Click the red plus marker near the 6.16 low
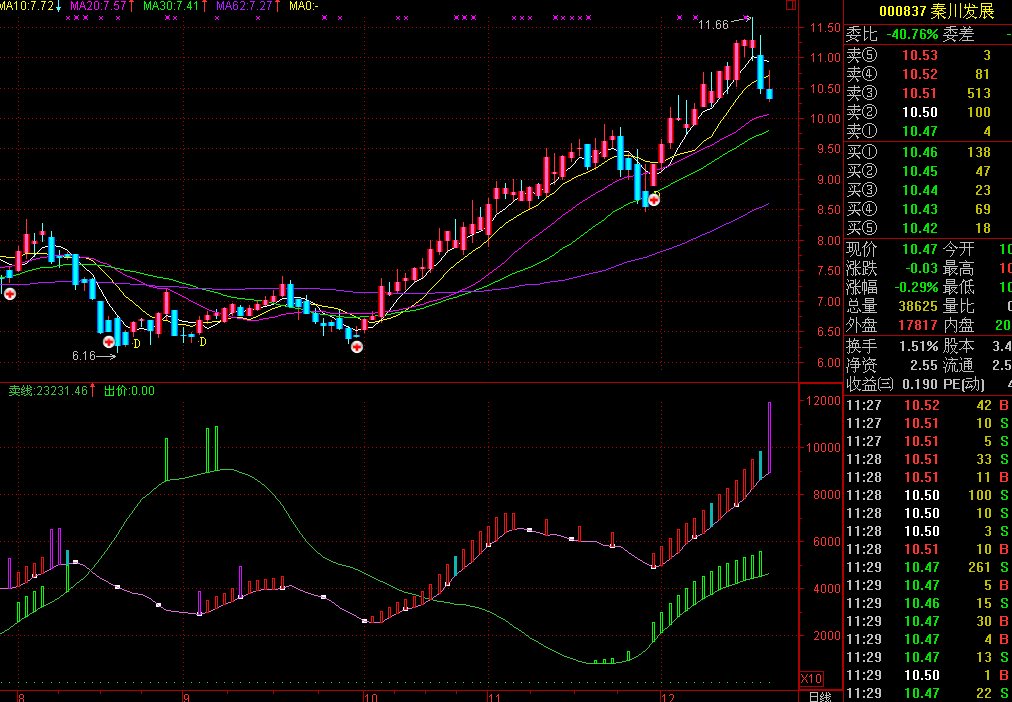This screenshot has width=1012, height=702. pyautogui.click(x=109, y=342)
